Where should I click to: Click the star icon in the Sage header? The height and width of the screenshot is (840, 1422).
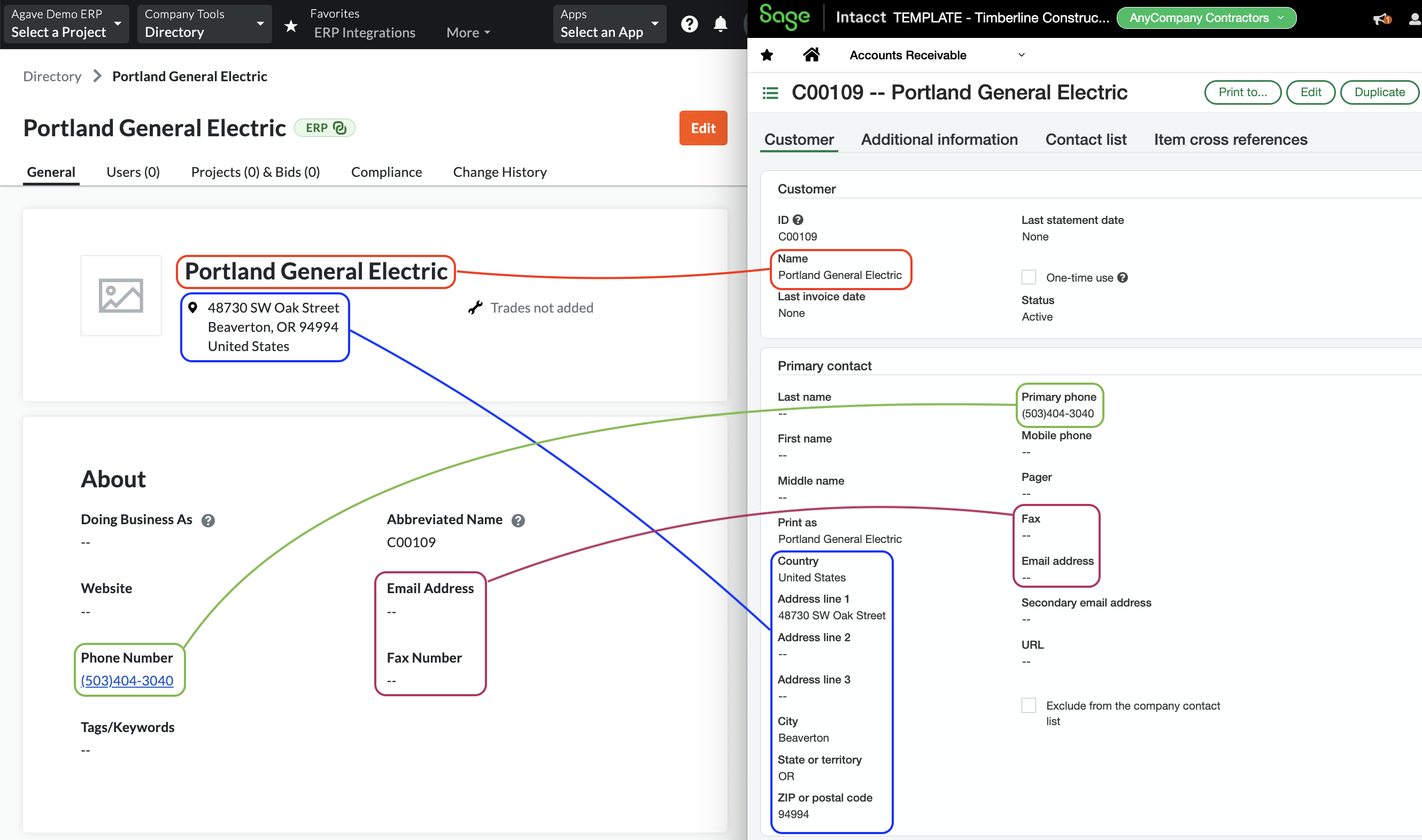tap(767, 55)
